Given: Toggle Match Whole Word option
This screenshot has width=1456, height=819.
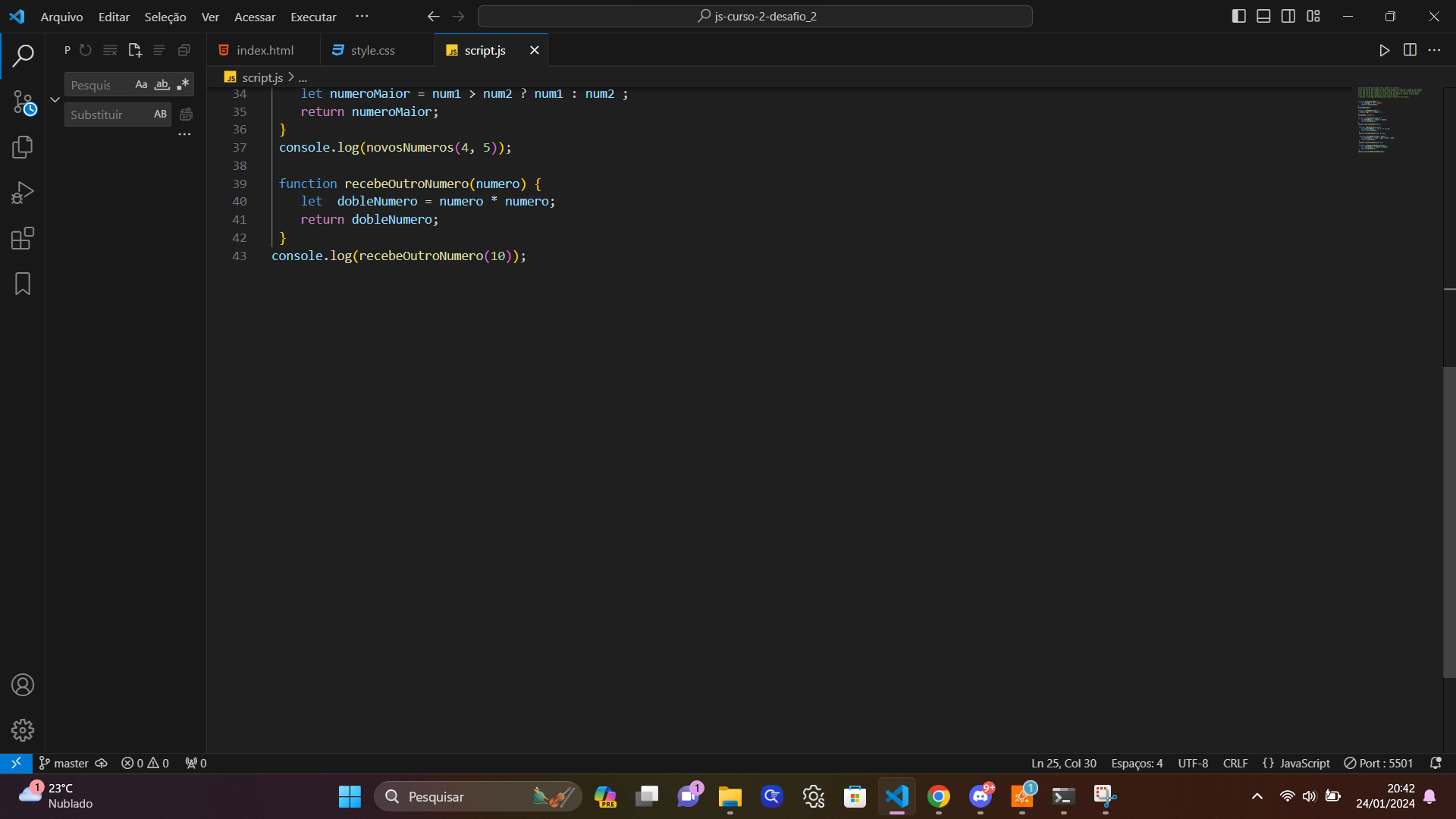Looking at the screenshot, I should (162, 84).
